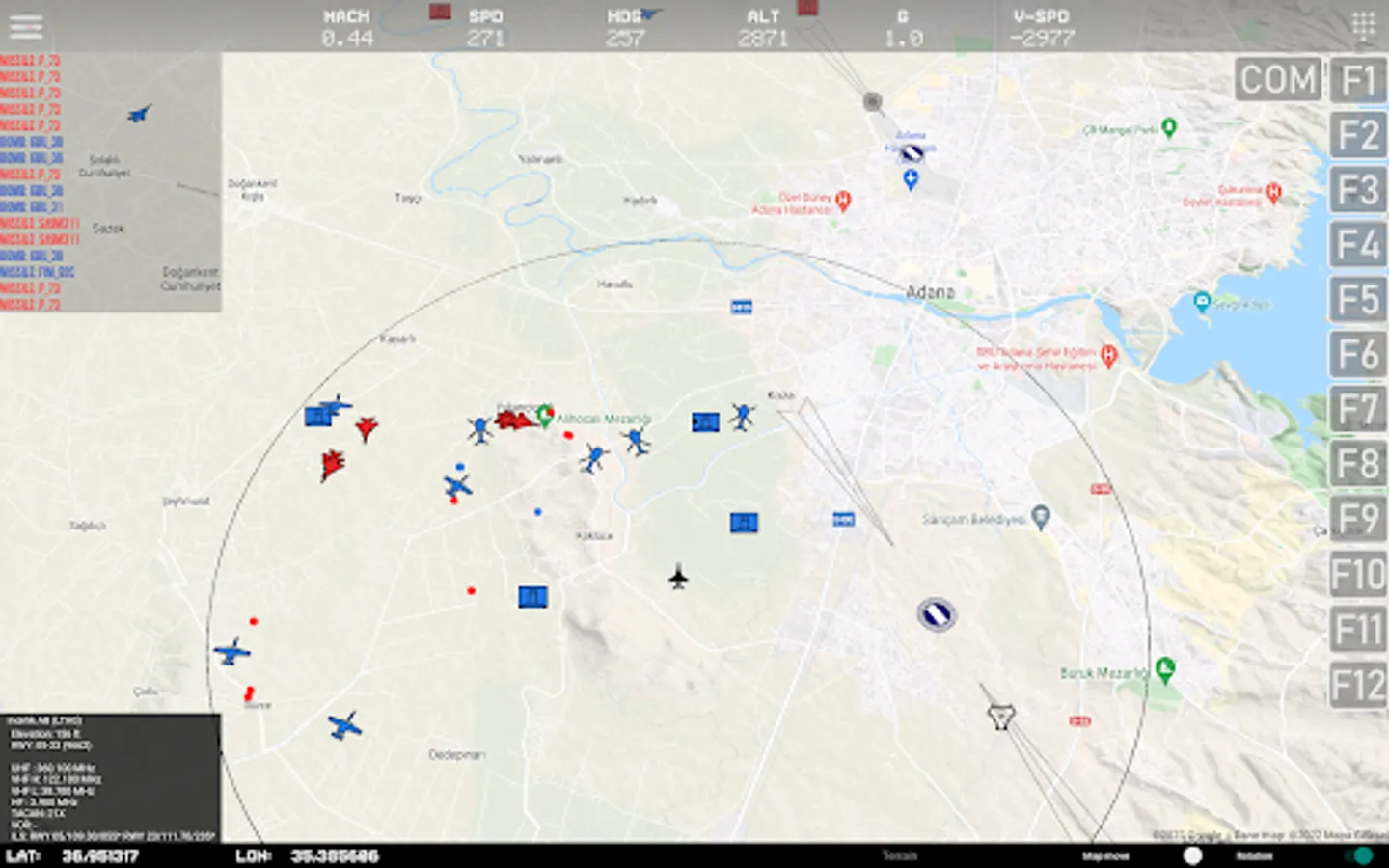Click the MACH 0.44 readout
The image size is (1389, 868).
347,28
